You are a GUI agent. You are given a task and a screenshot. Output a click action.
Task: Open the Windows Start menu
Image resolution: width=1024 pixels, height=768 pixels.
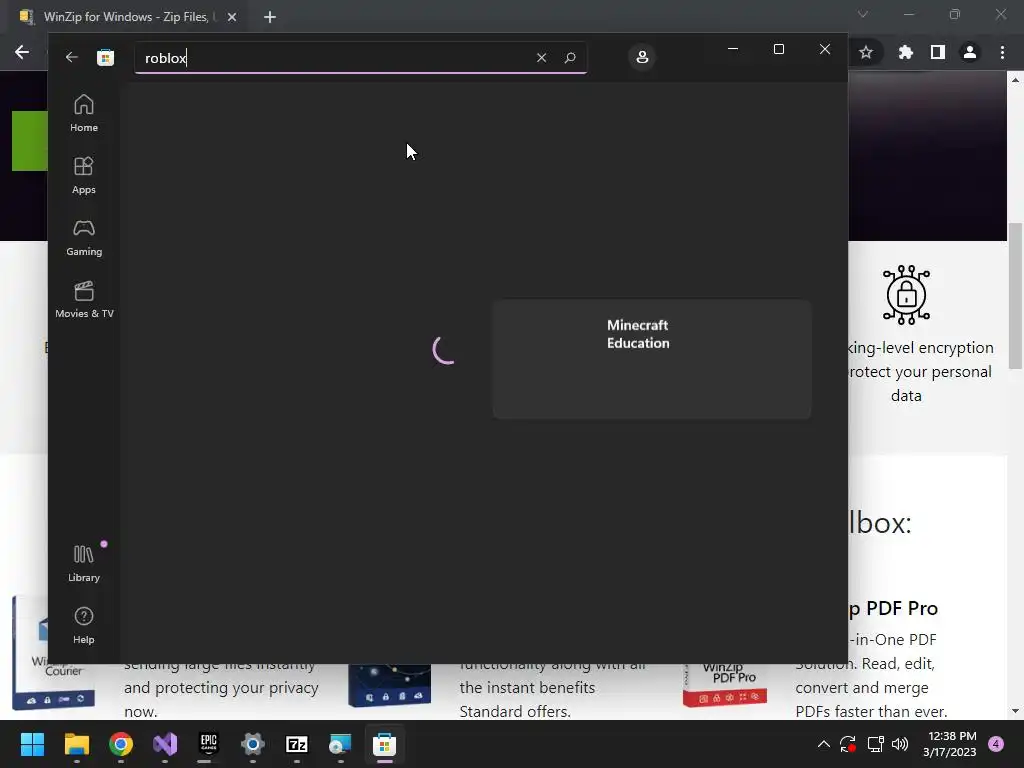[x=32, y=744]
